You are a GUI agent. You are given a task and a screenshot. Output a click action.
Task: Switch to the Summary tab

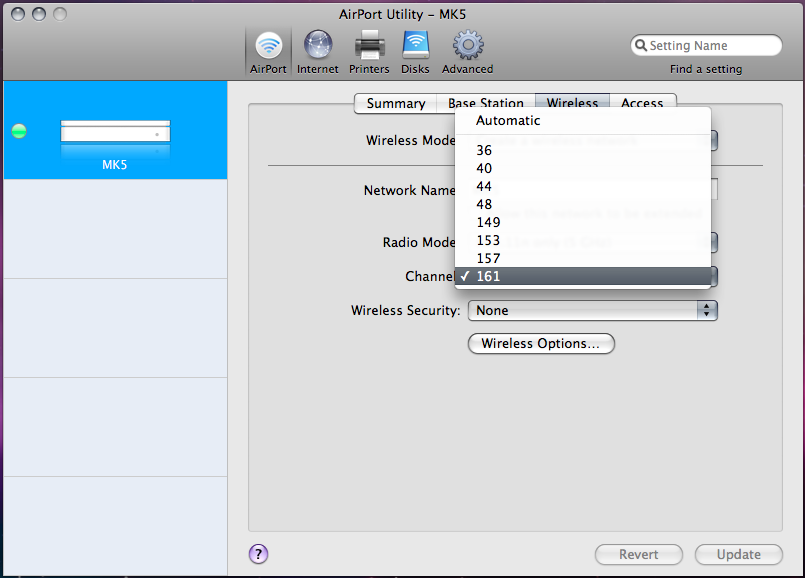point(396,104)
